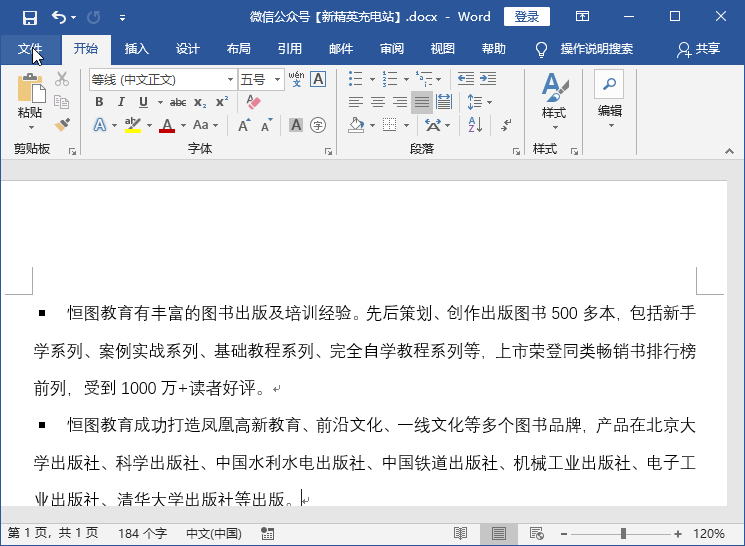Click the 粘贴 paste icon
The image size is (745, 546).
coord(31,88)
